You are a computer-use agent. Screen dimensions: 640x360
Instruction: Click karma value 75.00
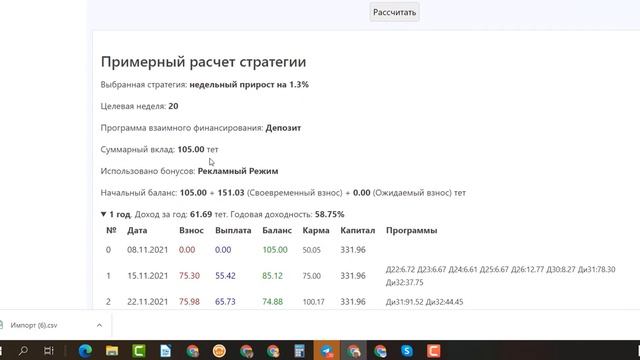click(x=311, y=276)
